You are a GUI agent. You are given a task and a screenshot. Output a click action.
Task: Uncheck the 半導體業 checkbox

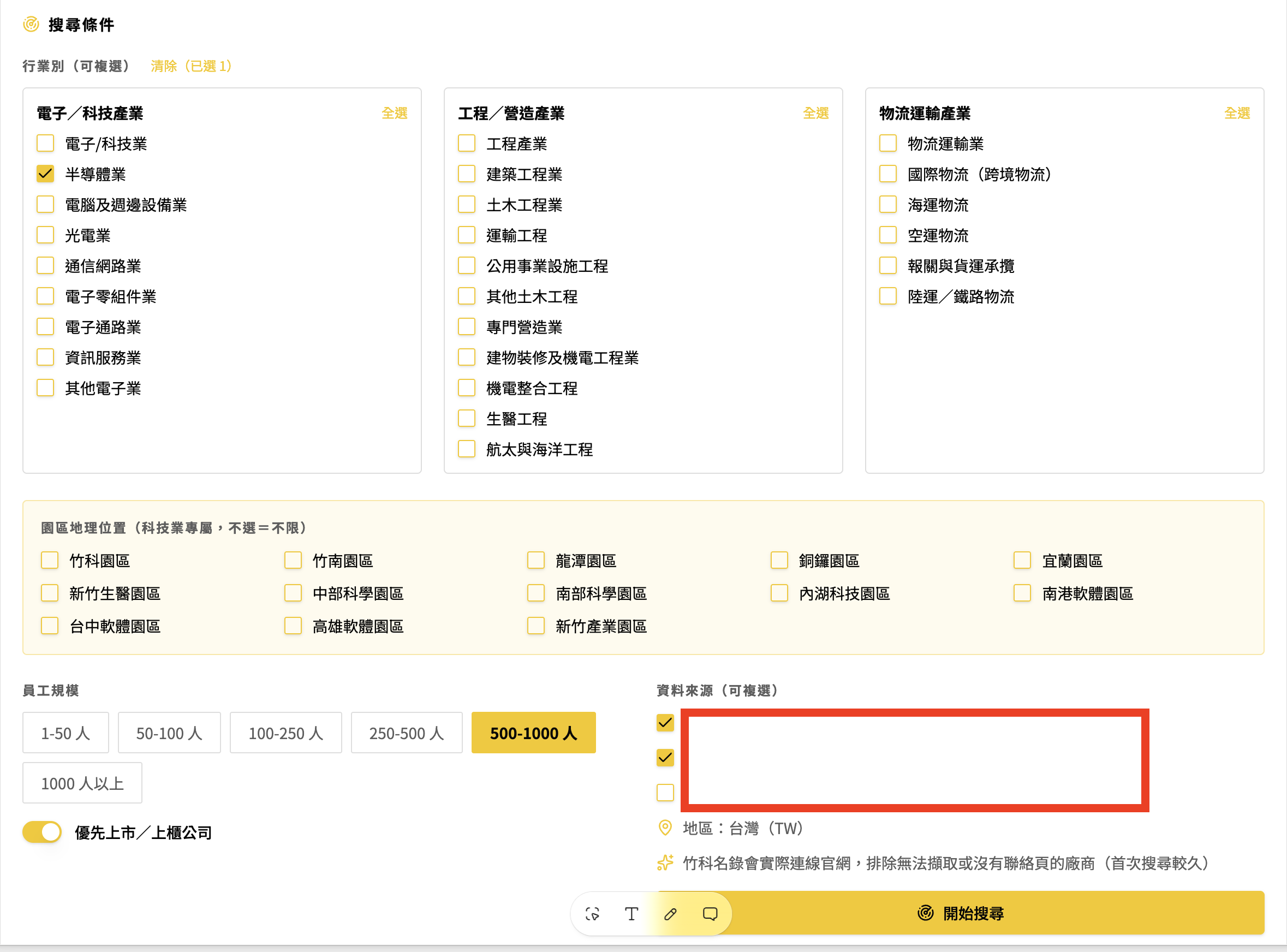click(x=45, y=174)
